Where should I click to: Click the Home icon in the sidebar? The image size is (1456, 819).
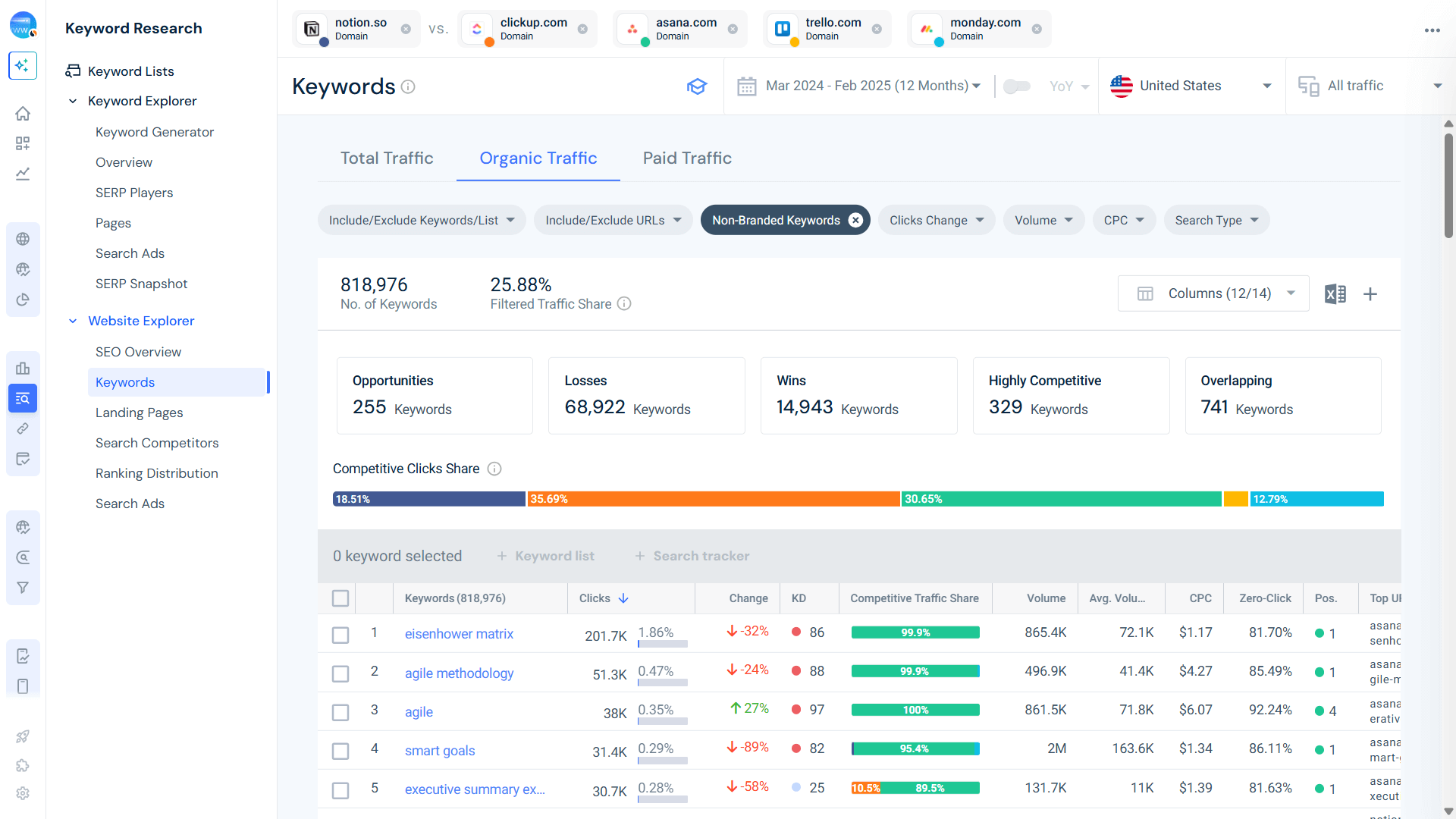(x=23, y=113)
